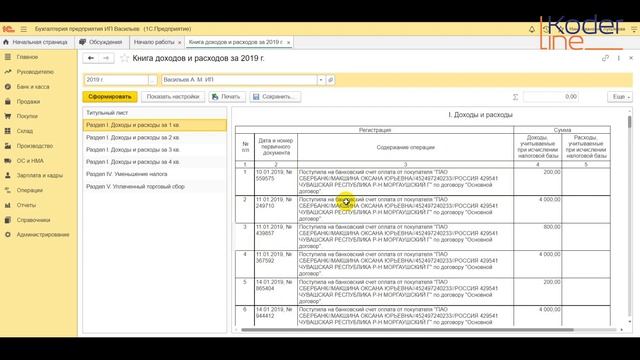Select Раздел V Уплаченный торговый сбор

(x=155, y=187)
